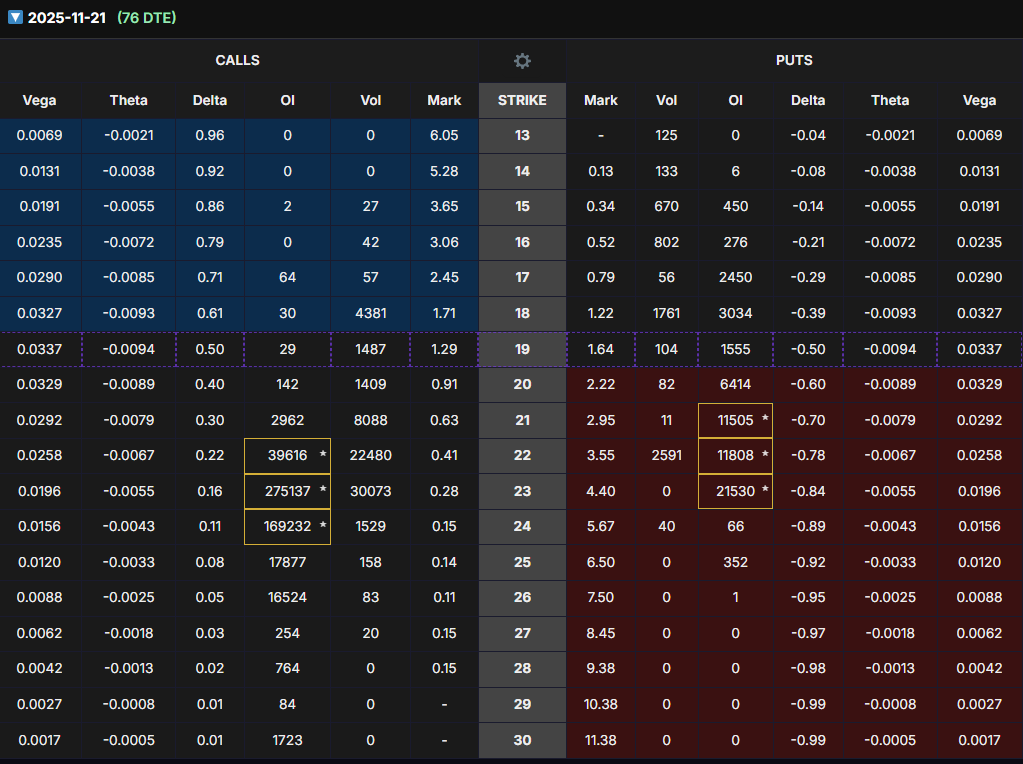
Task: Select the at-the-money strike 19 cell
Action: 522,350
